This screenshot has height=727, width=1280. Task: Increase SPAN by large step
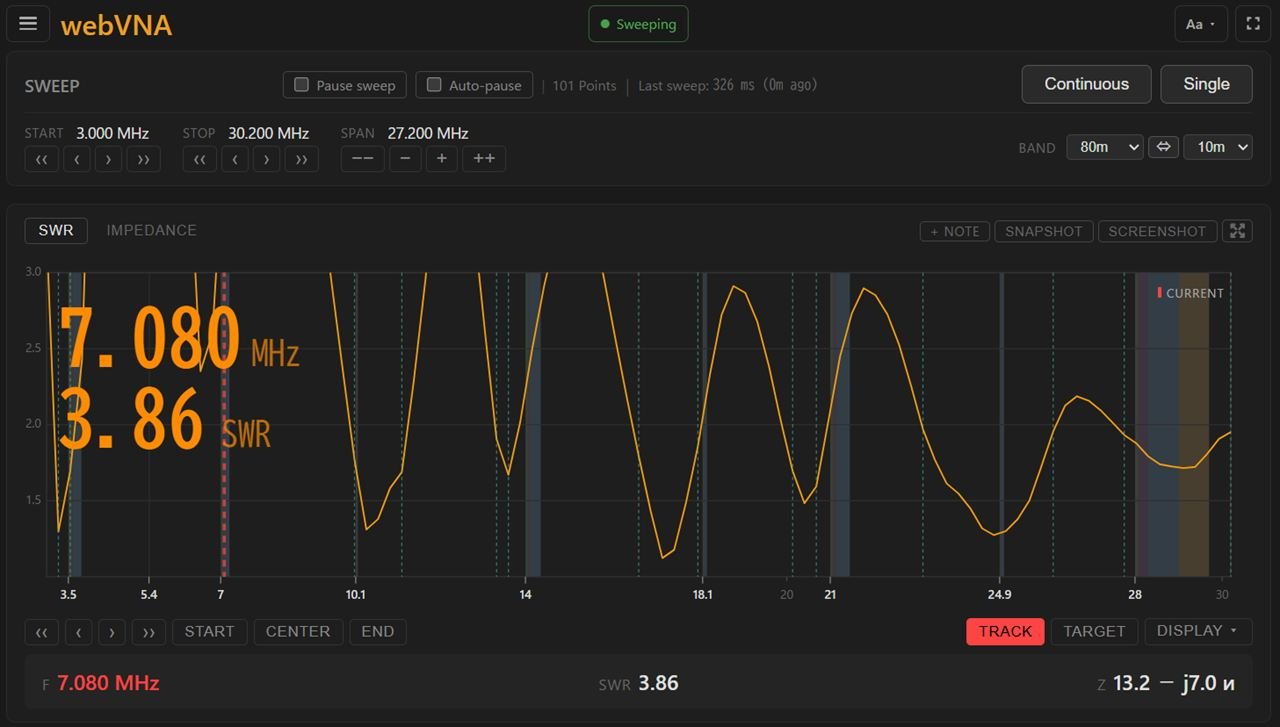coord(484,159)
